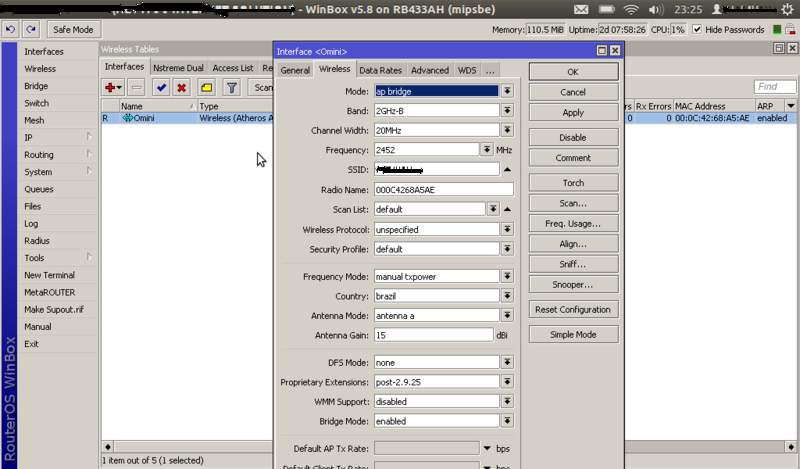
Task: Click the Find search box
Action: tap(774, 87)
